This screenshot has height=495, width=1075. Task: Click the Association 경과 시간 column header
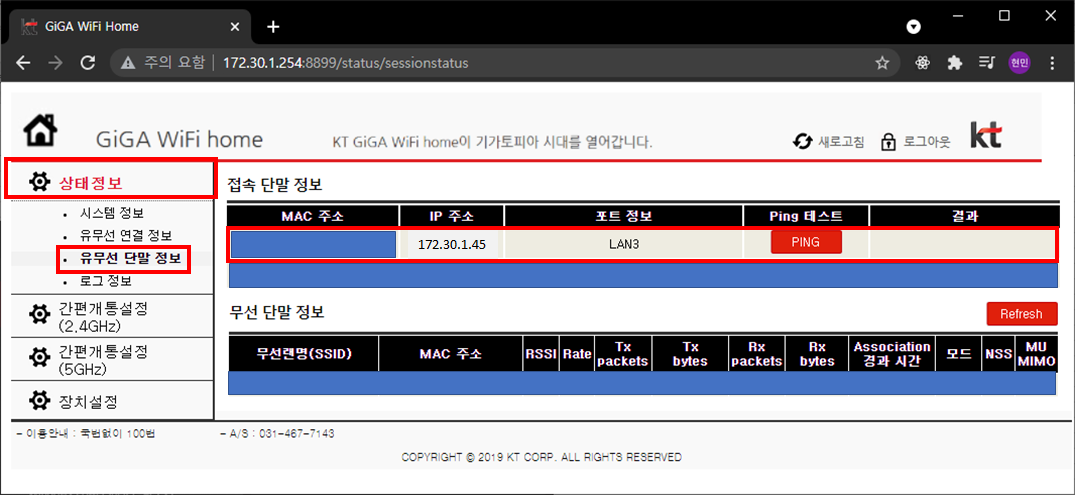point(892,354)
